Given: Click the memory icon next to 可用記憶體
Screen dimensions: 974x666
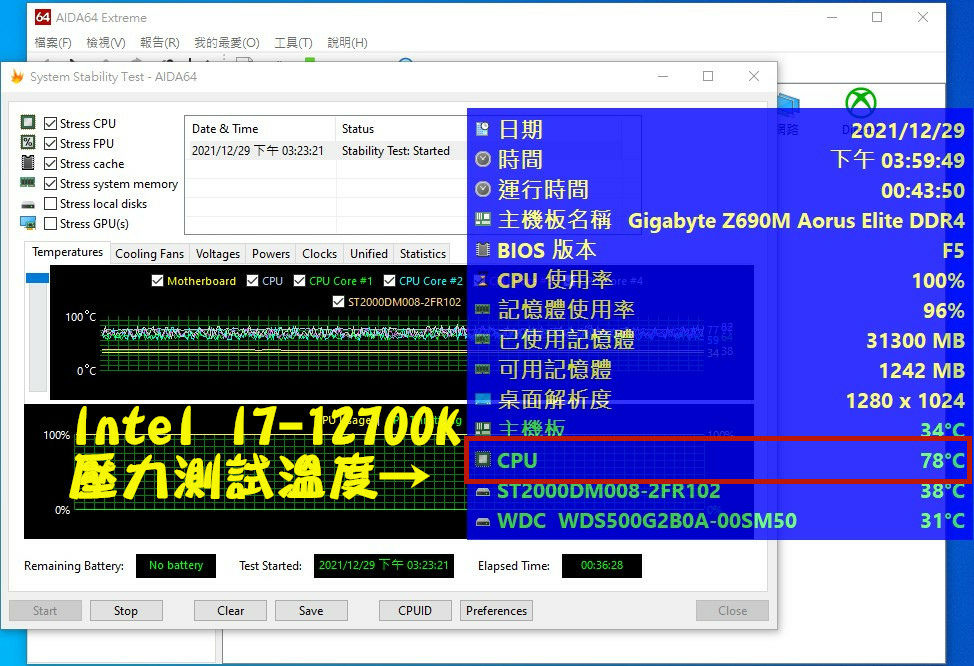Looking at the screenshot, I should (483, 369).
